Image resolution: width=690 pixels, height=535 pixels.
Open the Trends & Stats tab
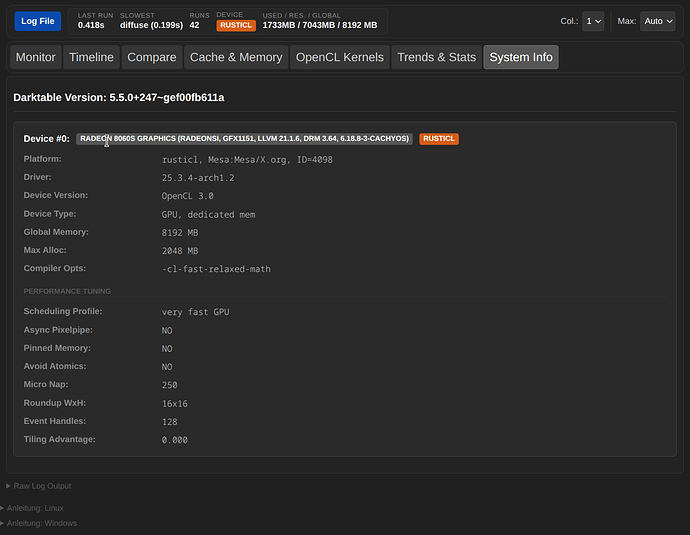(436, 58)
